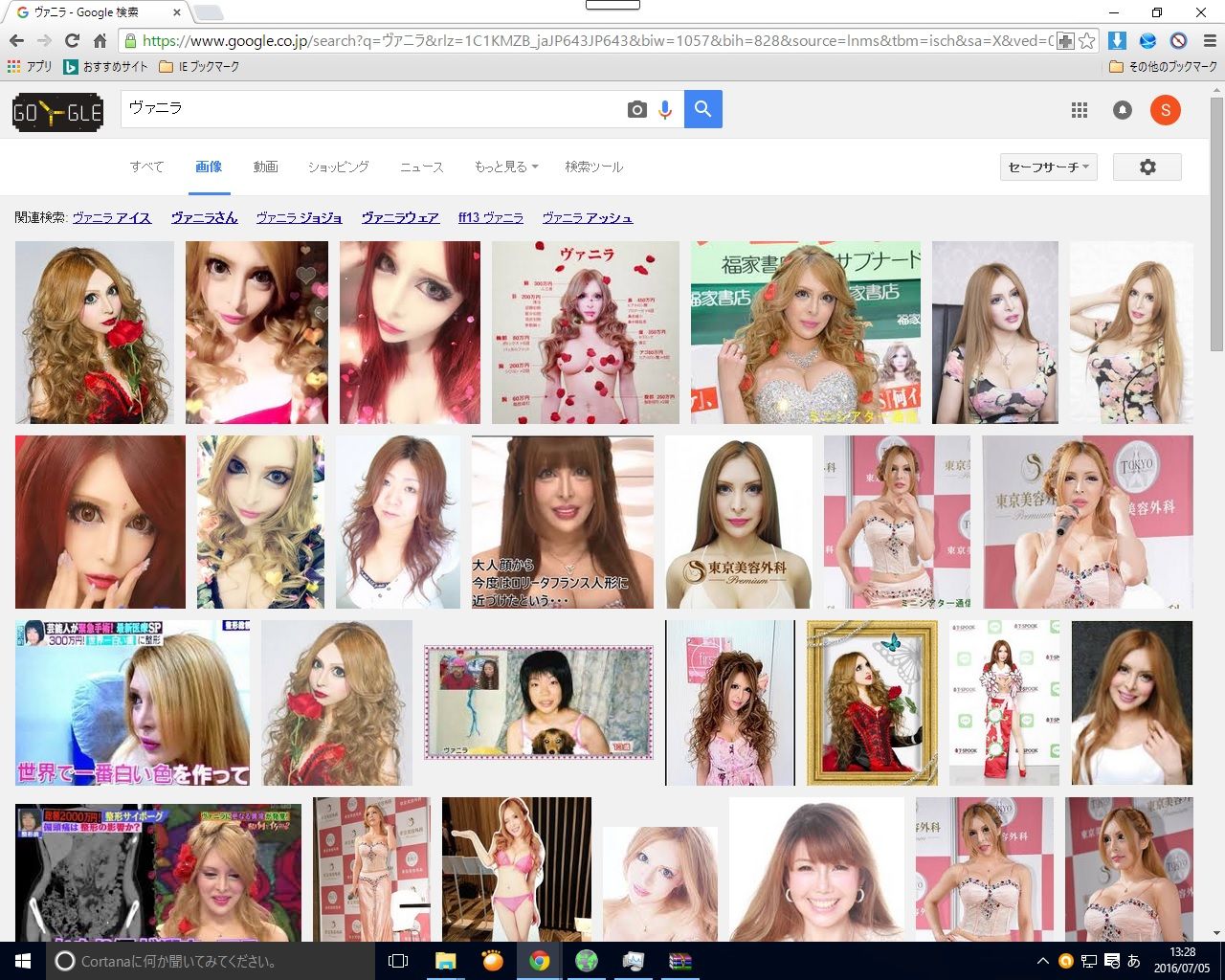Open the WinRAR books taskbar icon
The image size is (1225, 980).
pos(680,961)
